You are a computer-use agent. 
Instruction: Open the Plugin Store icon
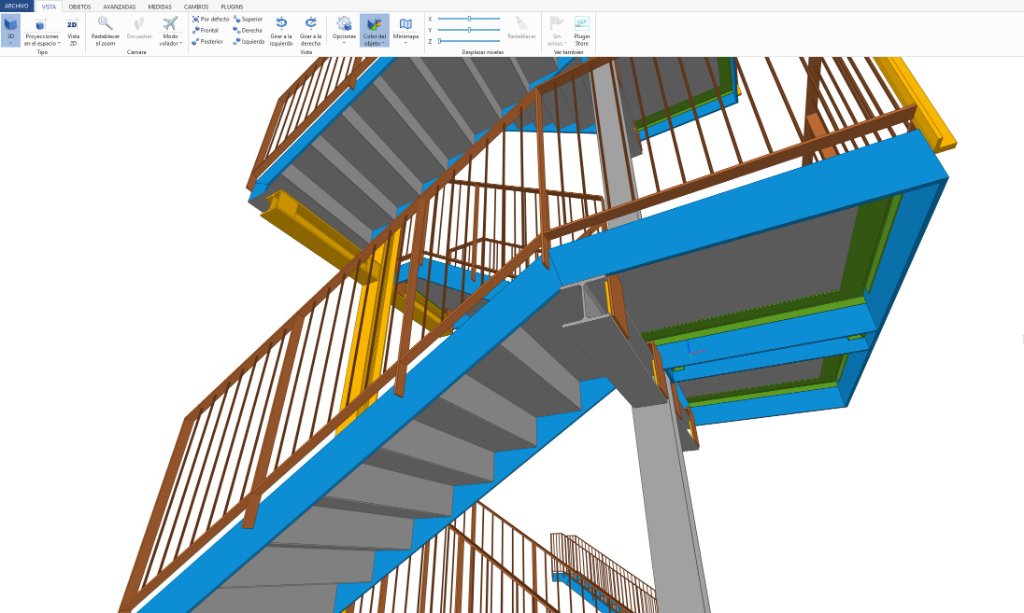pyautogui.click(x=581, y=24)
